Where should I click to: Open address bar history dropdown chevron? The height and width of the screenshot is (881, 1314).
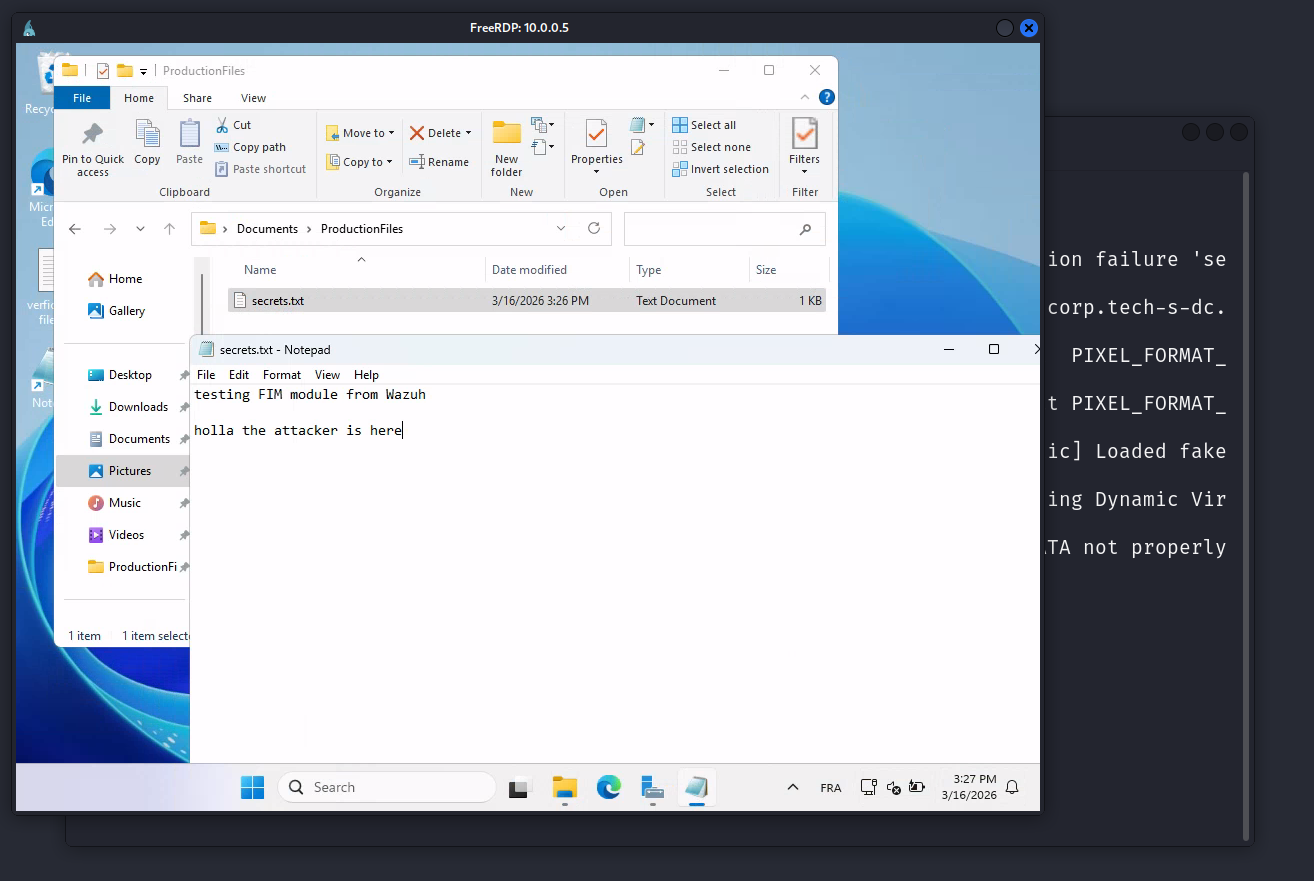pos(561,228)
